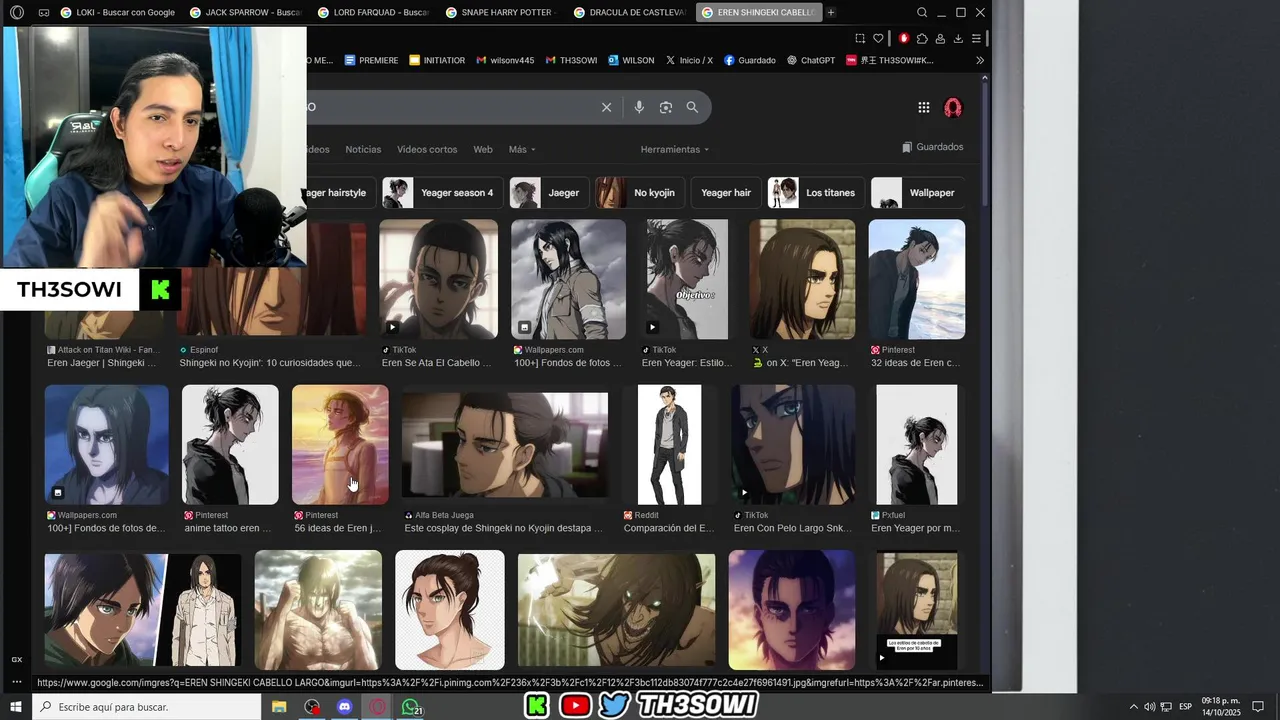Take a snapshot with the toolbar capture icon

[x=859, y=38]
